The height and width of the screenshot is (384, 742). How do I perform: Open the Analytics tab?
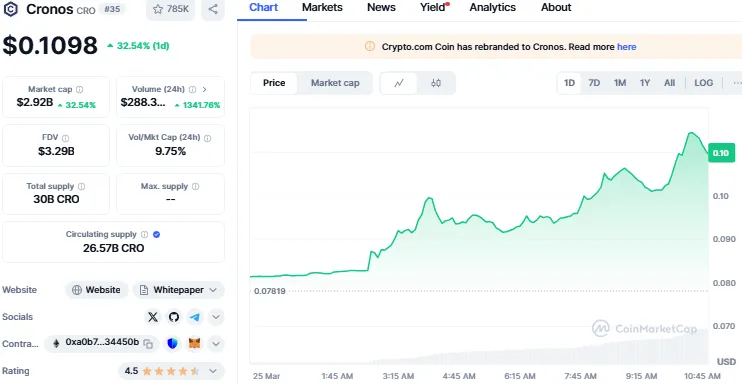click(x=493, y=8)
